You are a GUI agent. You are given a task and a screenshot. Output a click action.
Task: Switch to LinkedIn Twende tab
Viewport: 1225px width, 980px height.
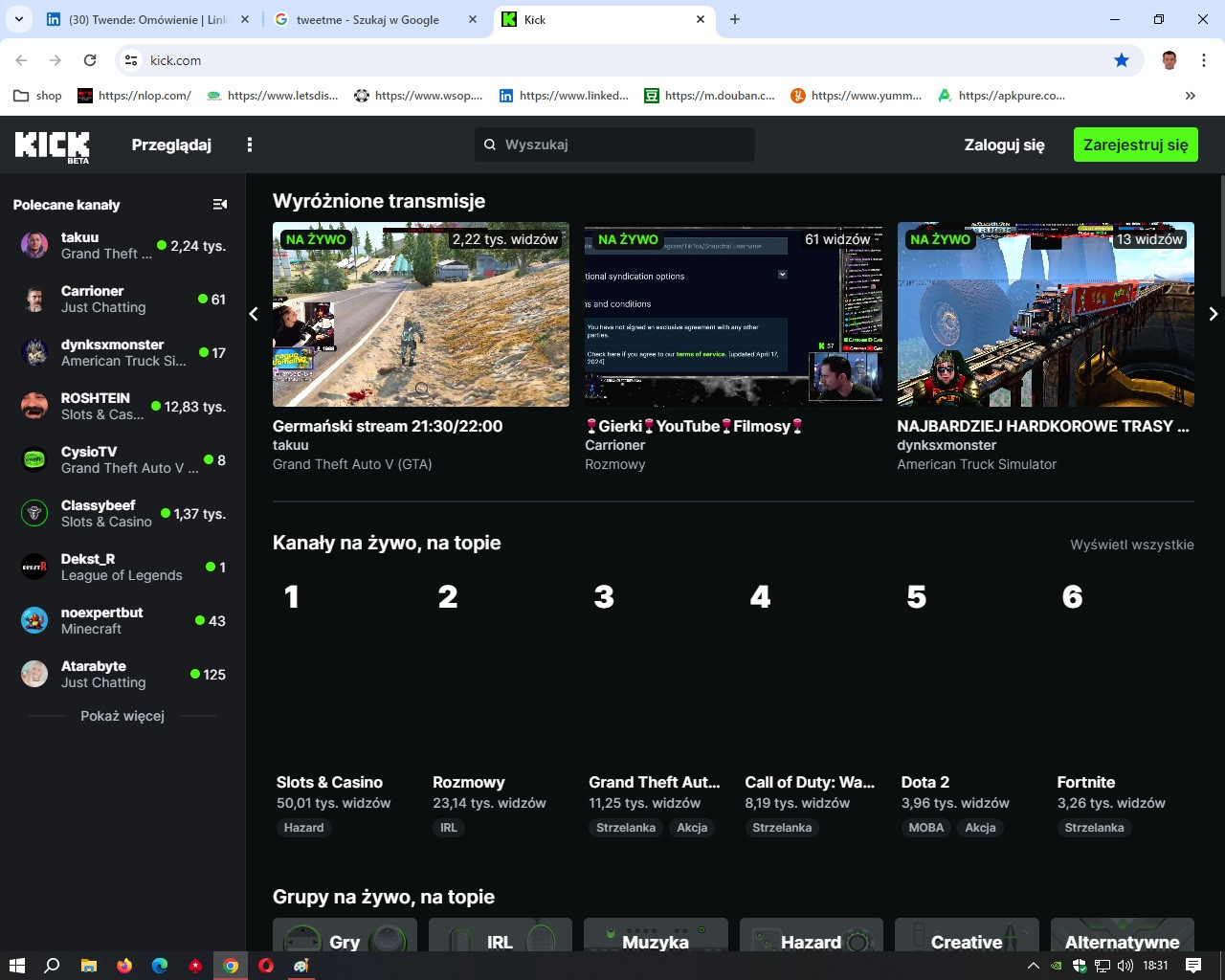click(x=148, y=19)
